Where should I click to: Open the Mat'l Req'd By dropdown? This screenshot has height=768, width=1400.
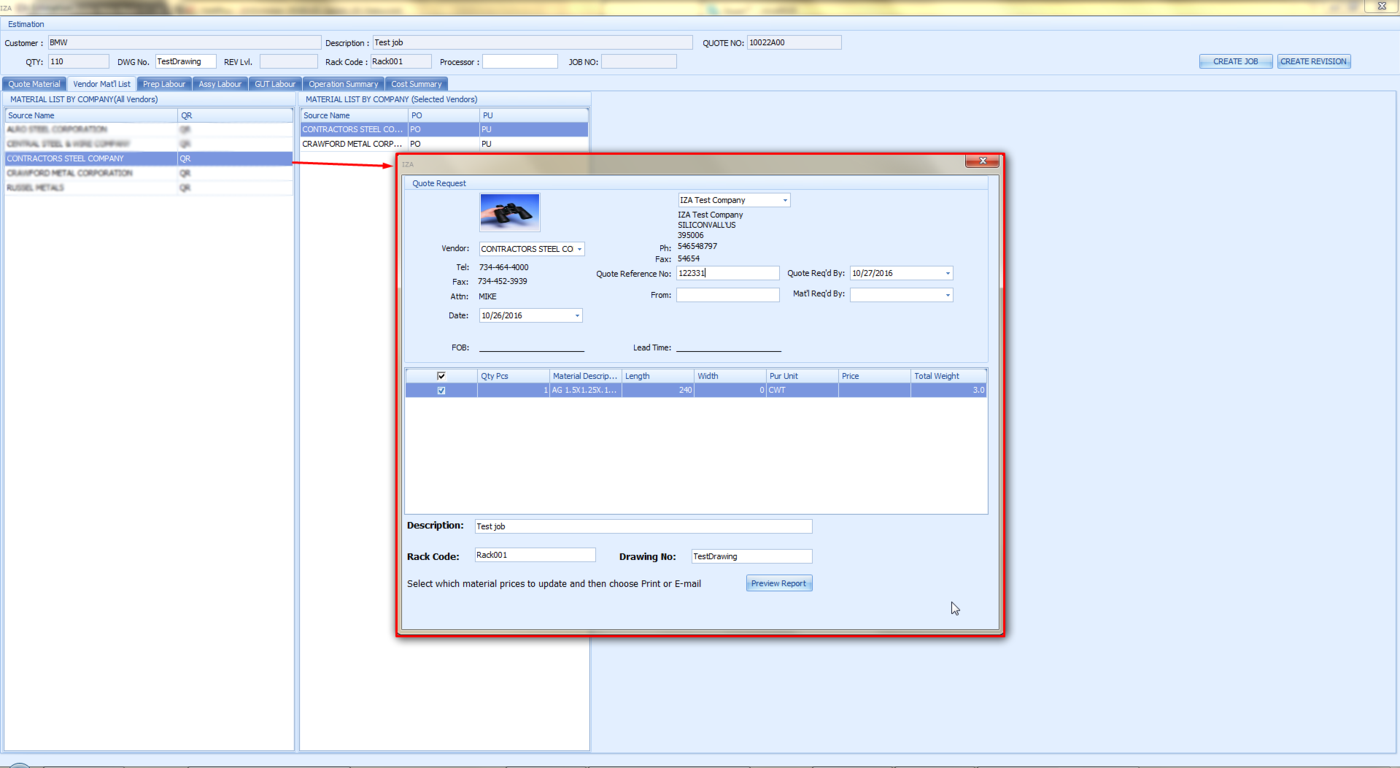click(947, 295)
